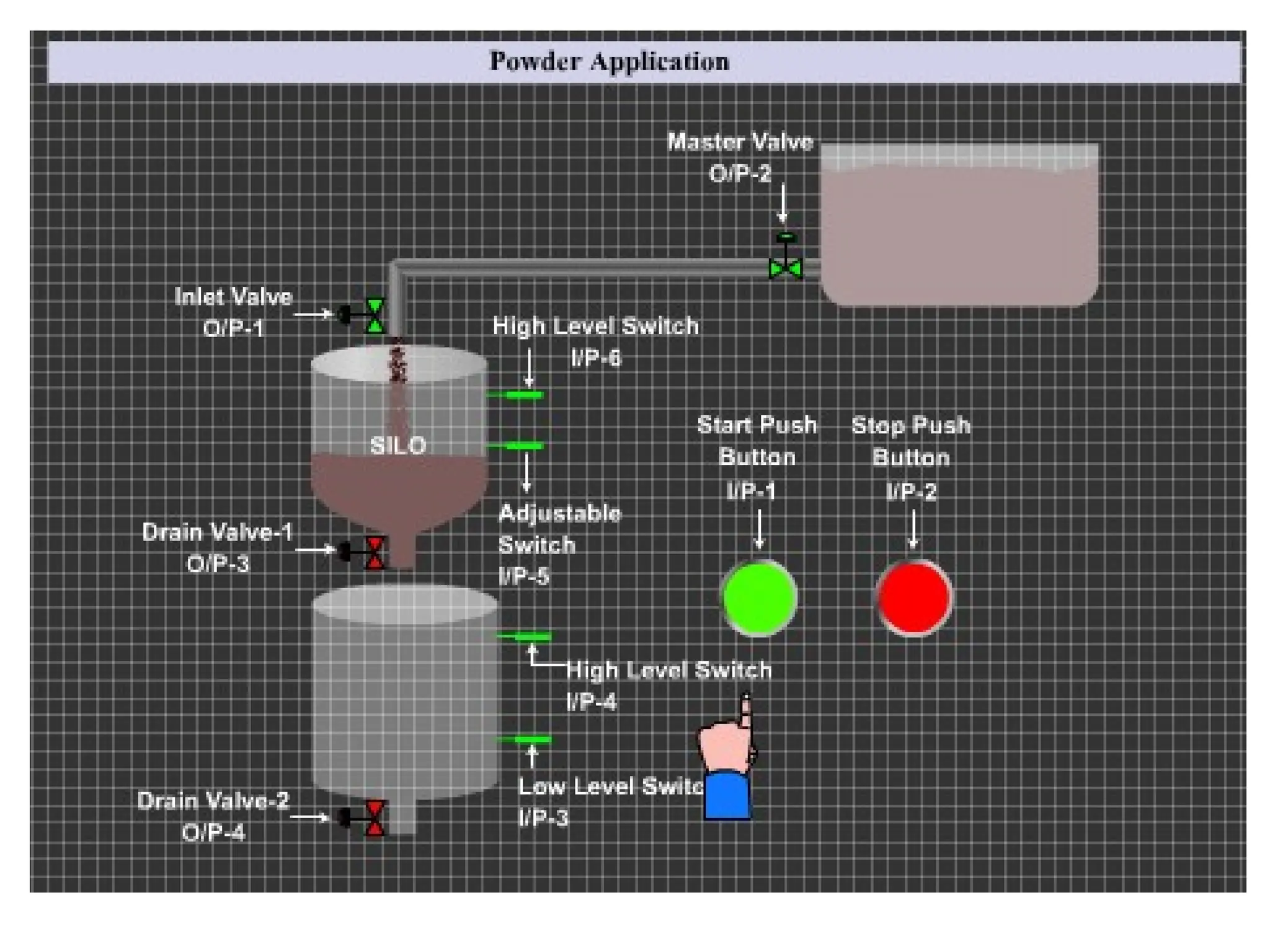Click the green Inlet Valve icon
The width and height of the screenshot is (1270, 952).
pos(375,315)
